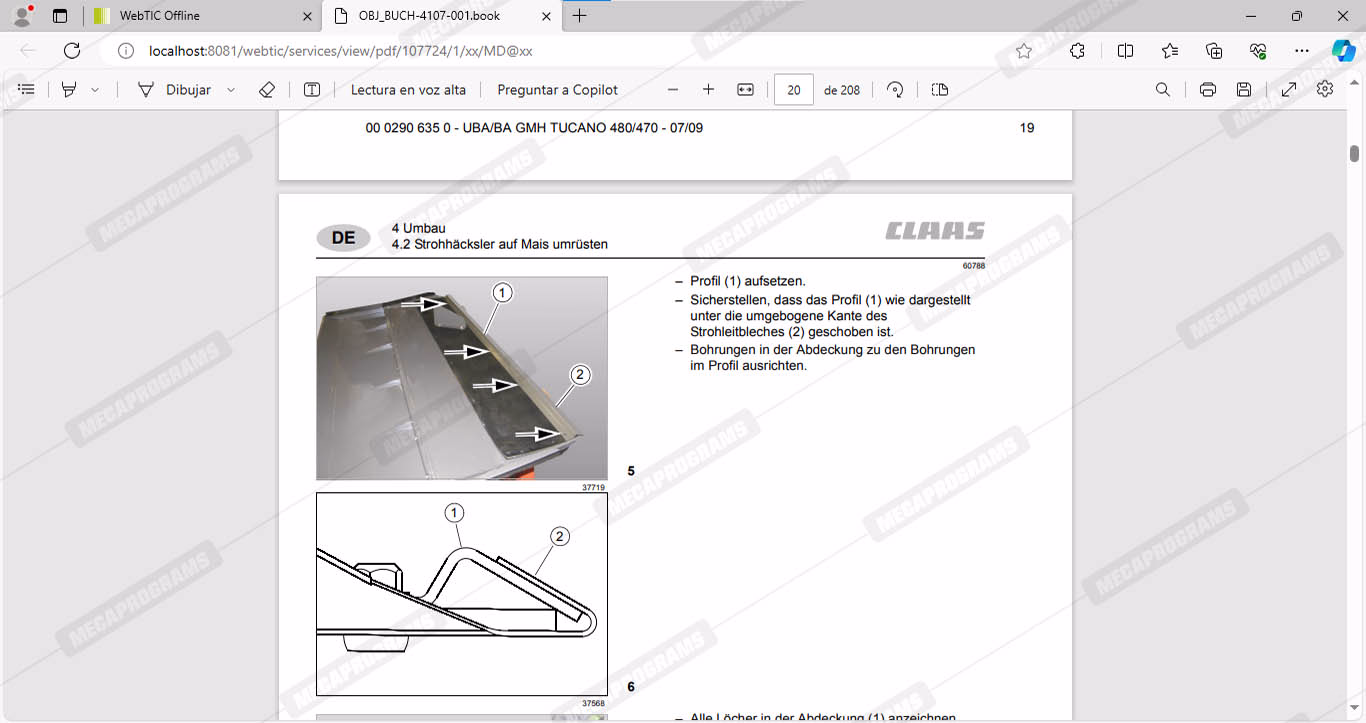Expand the highlighter color options dropdown

click(x=95, y=90)
